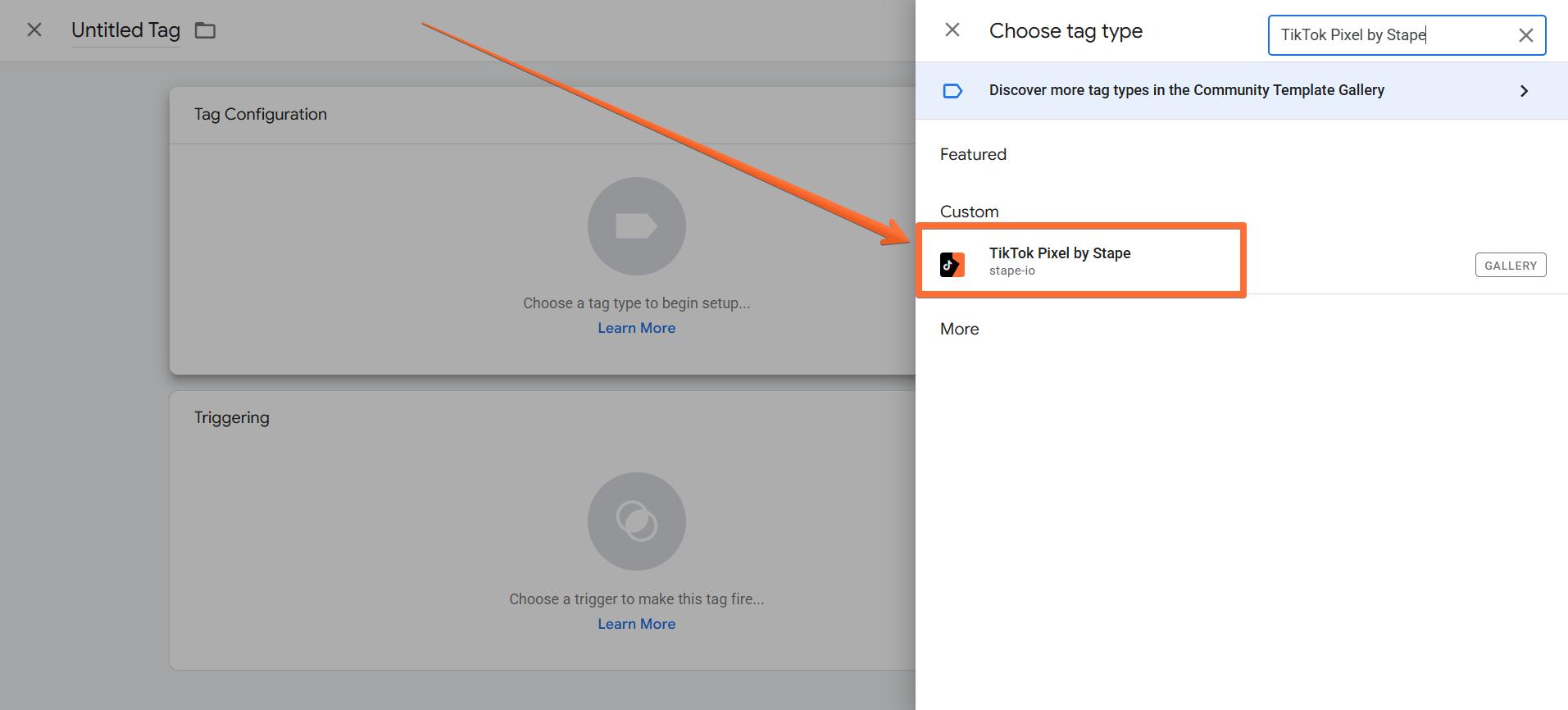Click the chevron on the gallery banner
This screenshot has width=1568, height=710.
pos(1525,91)
